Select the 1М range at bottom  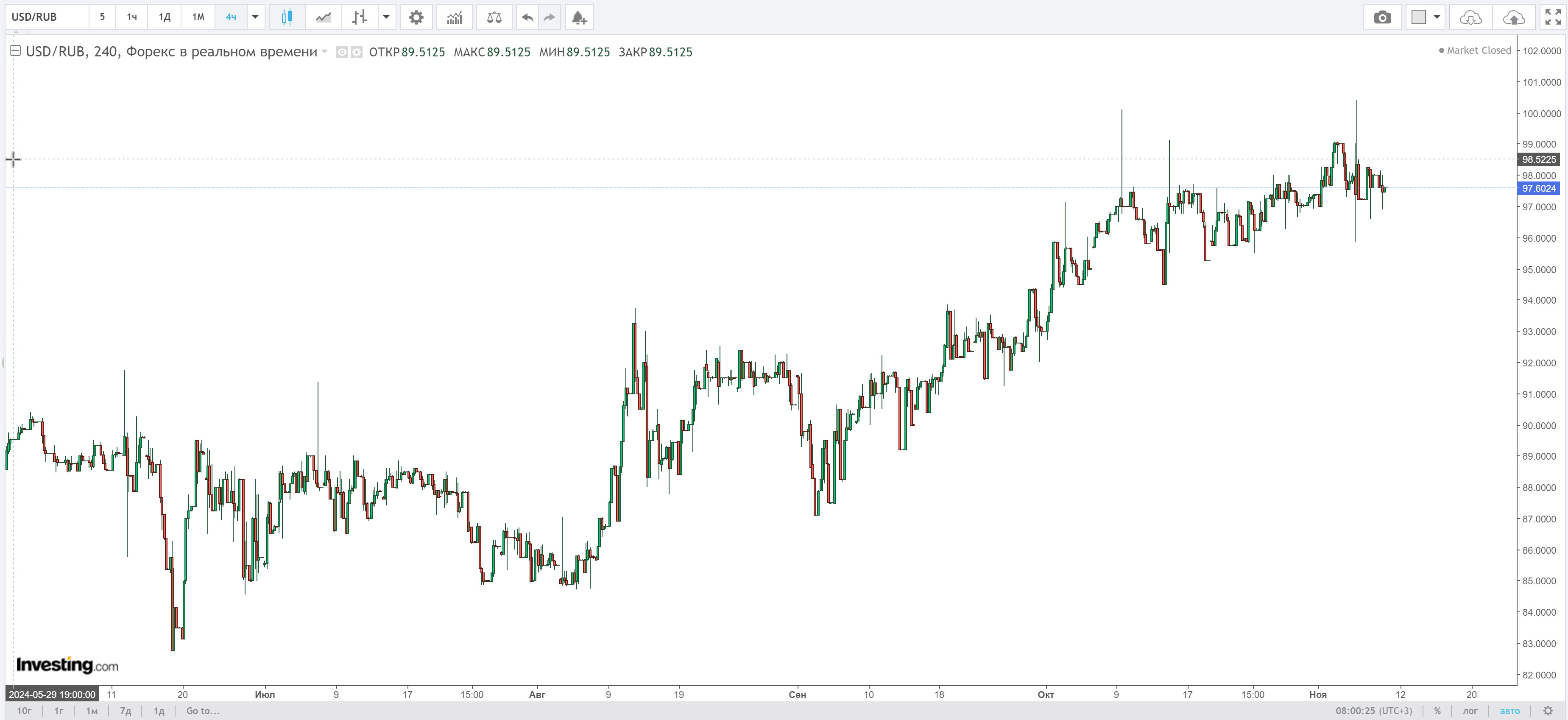tap(91, 711)
